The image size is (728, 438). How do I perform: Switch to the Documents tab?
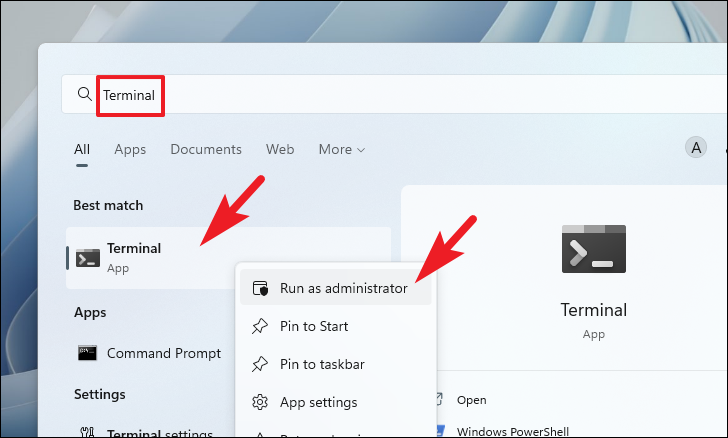[x=206, y=150]
